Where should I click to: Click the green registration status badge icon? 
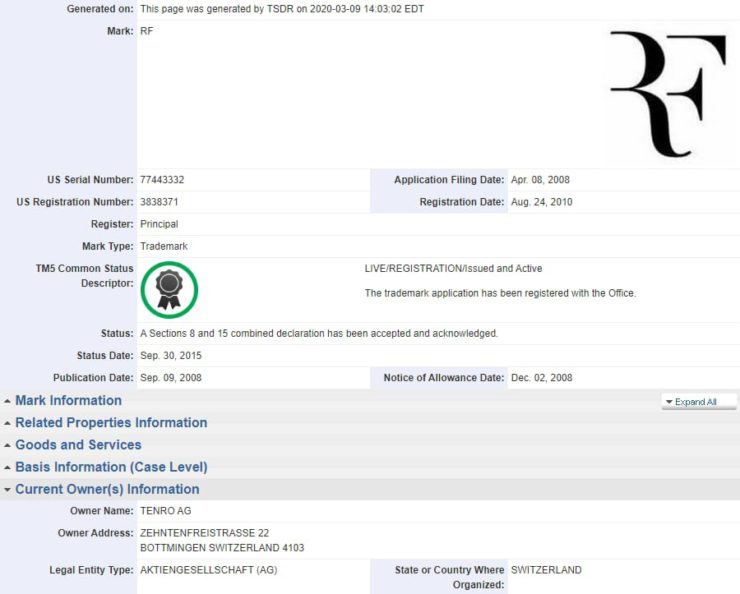pyautogui.click(x=169, y=289)
